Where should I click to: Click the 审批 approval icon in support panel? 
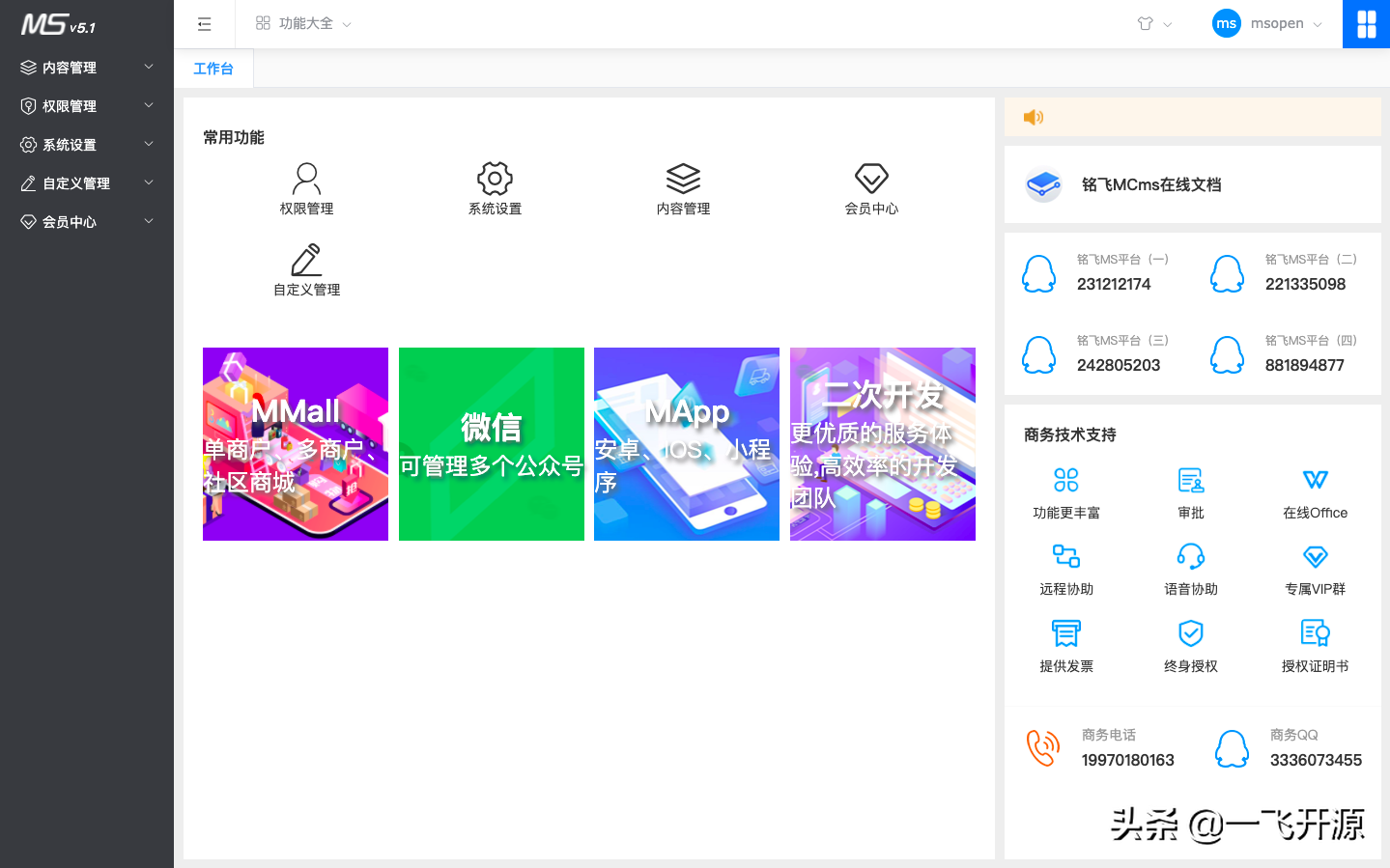[x=1190, y=480]
